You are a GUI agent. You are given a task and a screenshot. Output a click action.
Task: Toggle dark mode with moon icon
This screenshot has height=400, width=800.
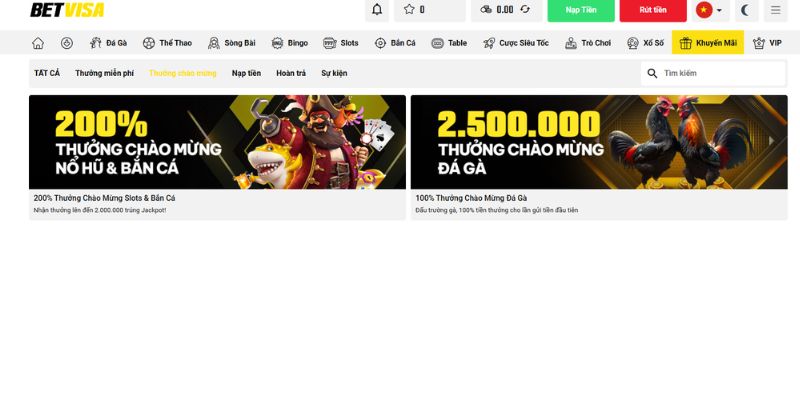746,10
